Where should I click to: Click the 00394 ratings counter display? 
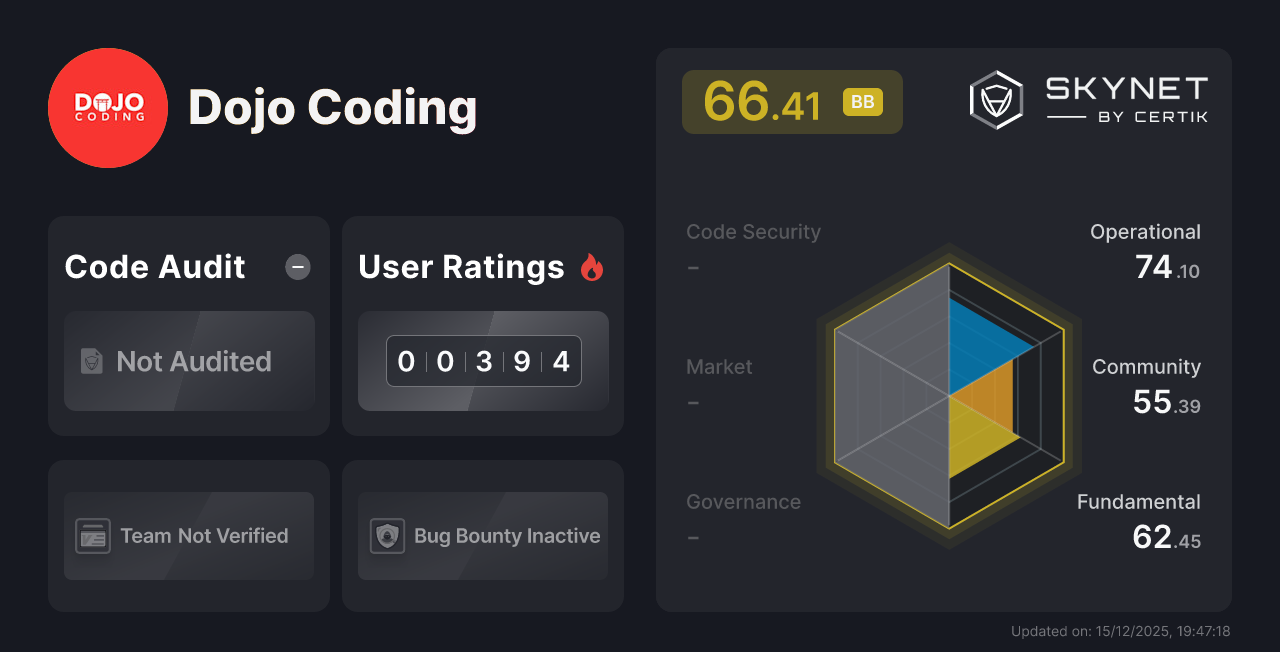pyautogui.click(x=484, y=361)
